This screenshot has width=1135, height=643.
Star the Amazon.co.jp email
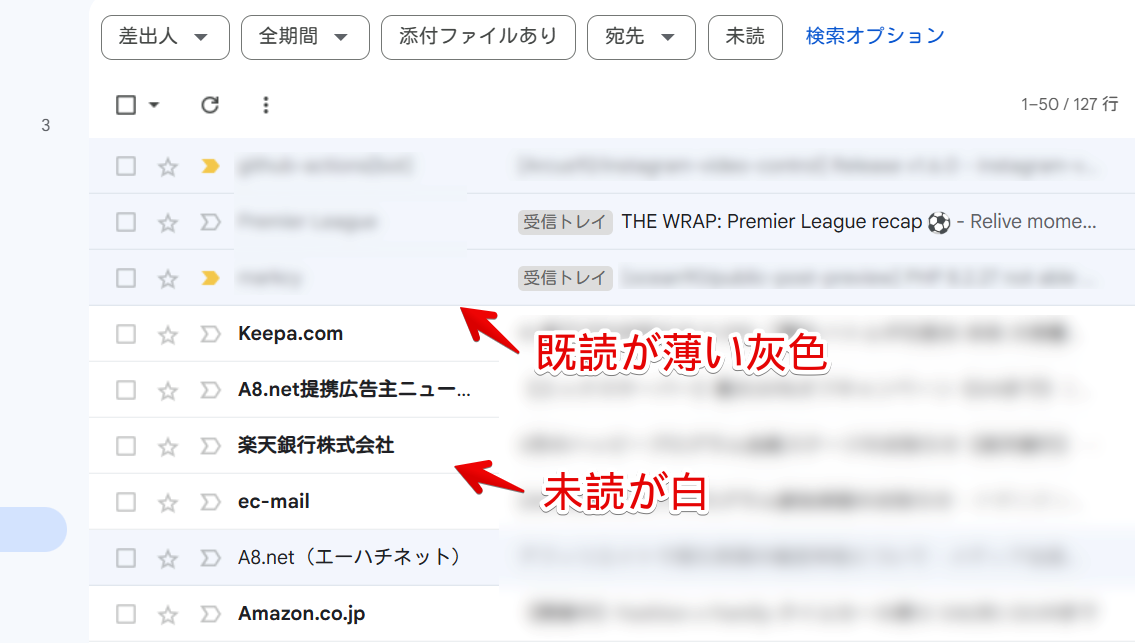pos(168,615)
